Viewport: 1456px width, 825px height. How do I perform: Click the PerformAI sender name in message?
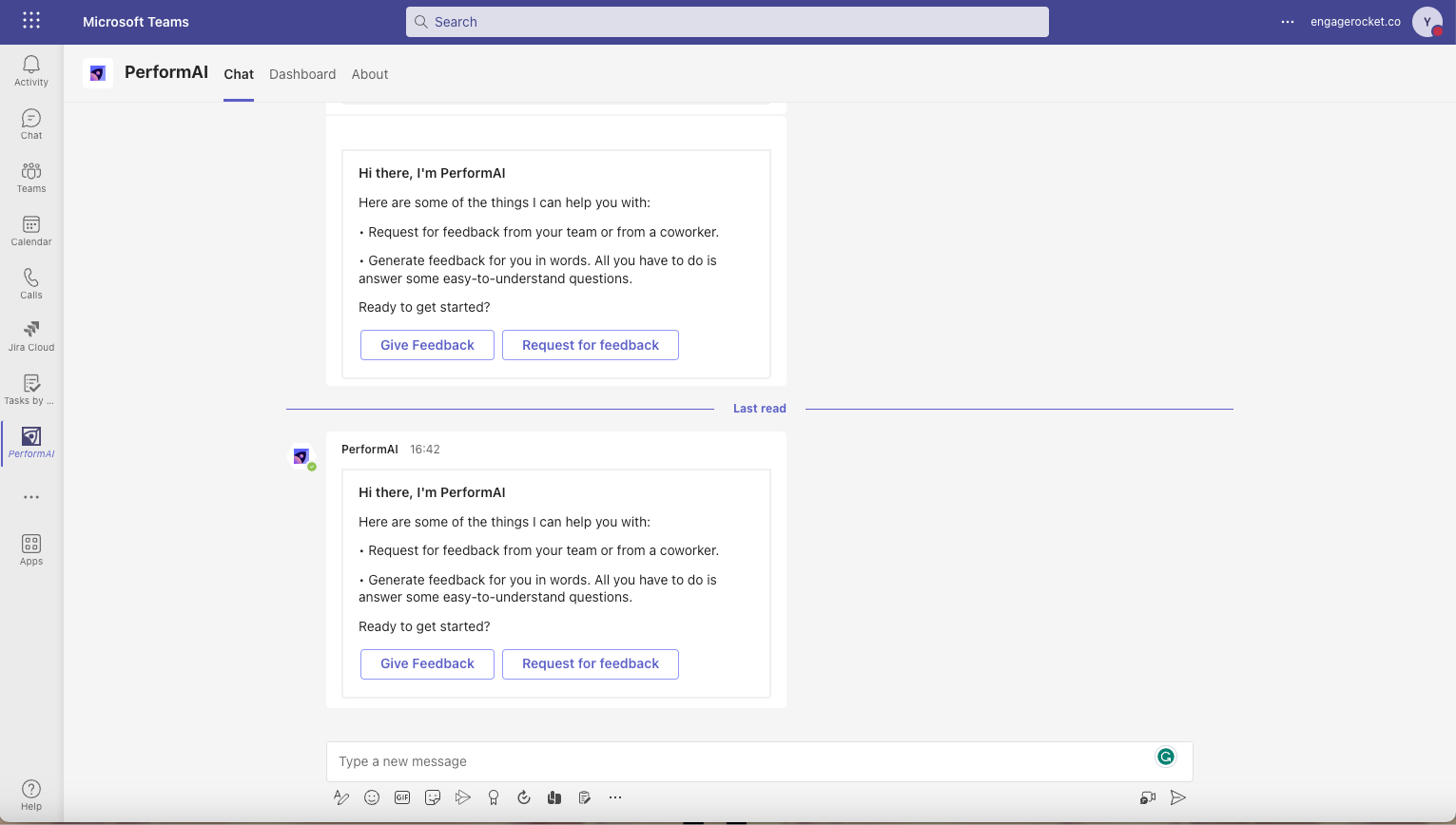[370, 450]
